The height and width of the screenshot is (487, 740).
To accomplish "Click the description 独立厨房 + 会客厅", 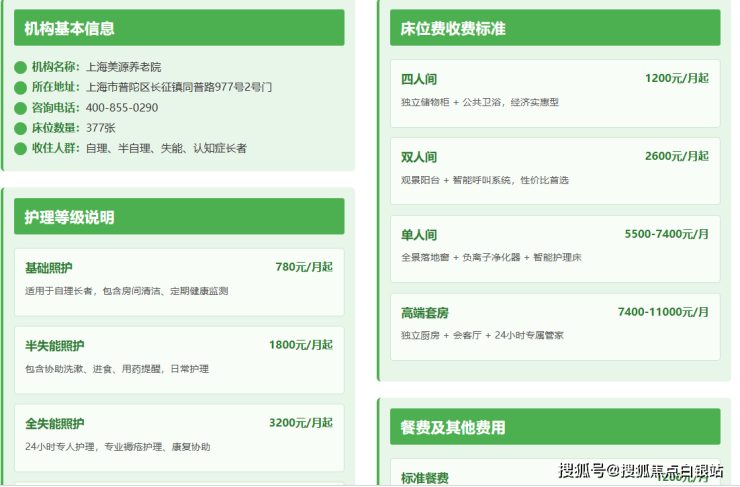I will [x=441, y=335].
